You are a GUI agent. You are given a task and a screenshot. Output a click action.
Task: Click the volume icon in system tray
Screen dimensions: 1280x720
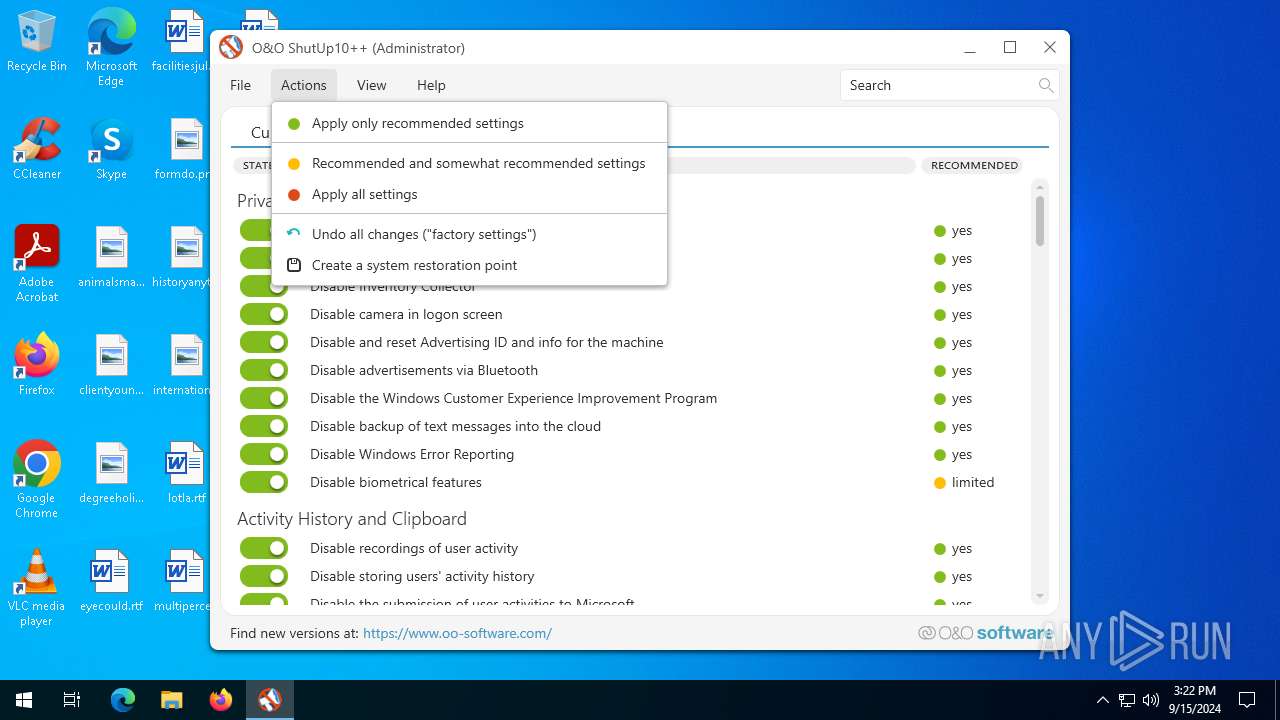click(1151, 700)
